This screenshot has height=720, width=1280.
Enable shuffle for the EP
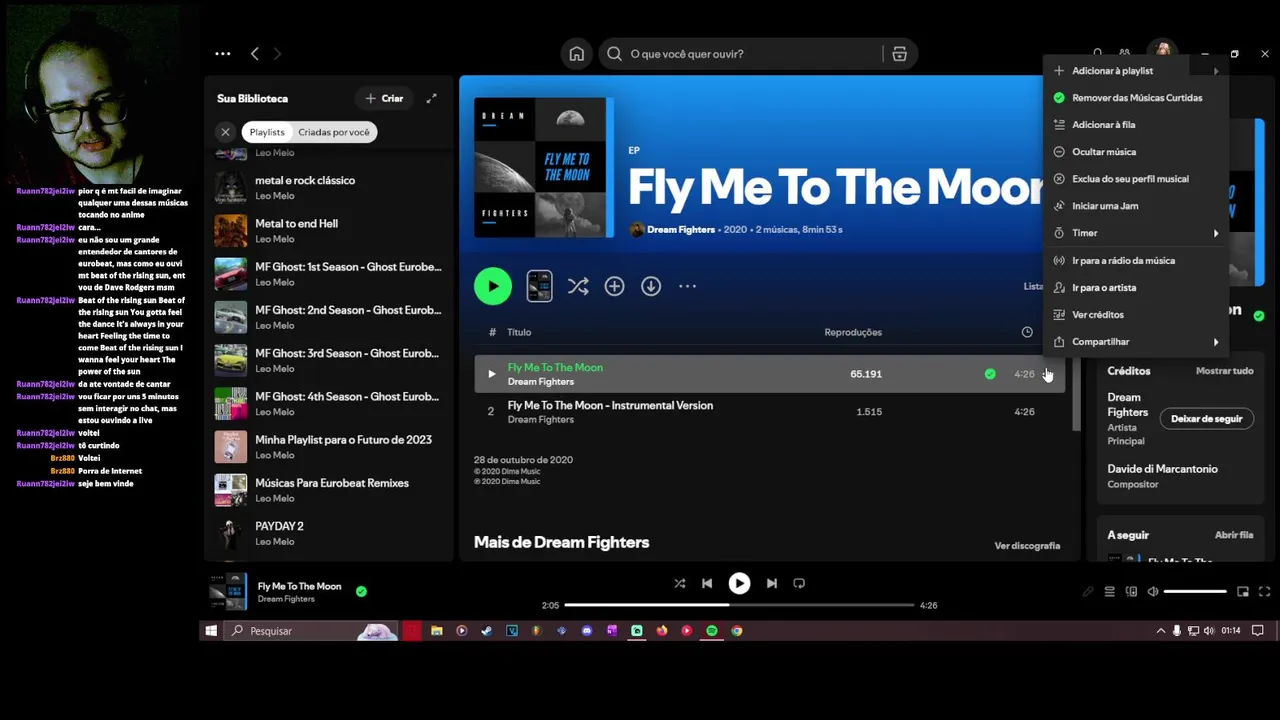tap(578, 286)
